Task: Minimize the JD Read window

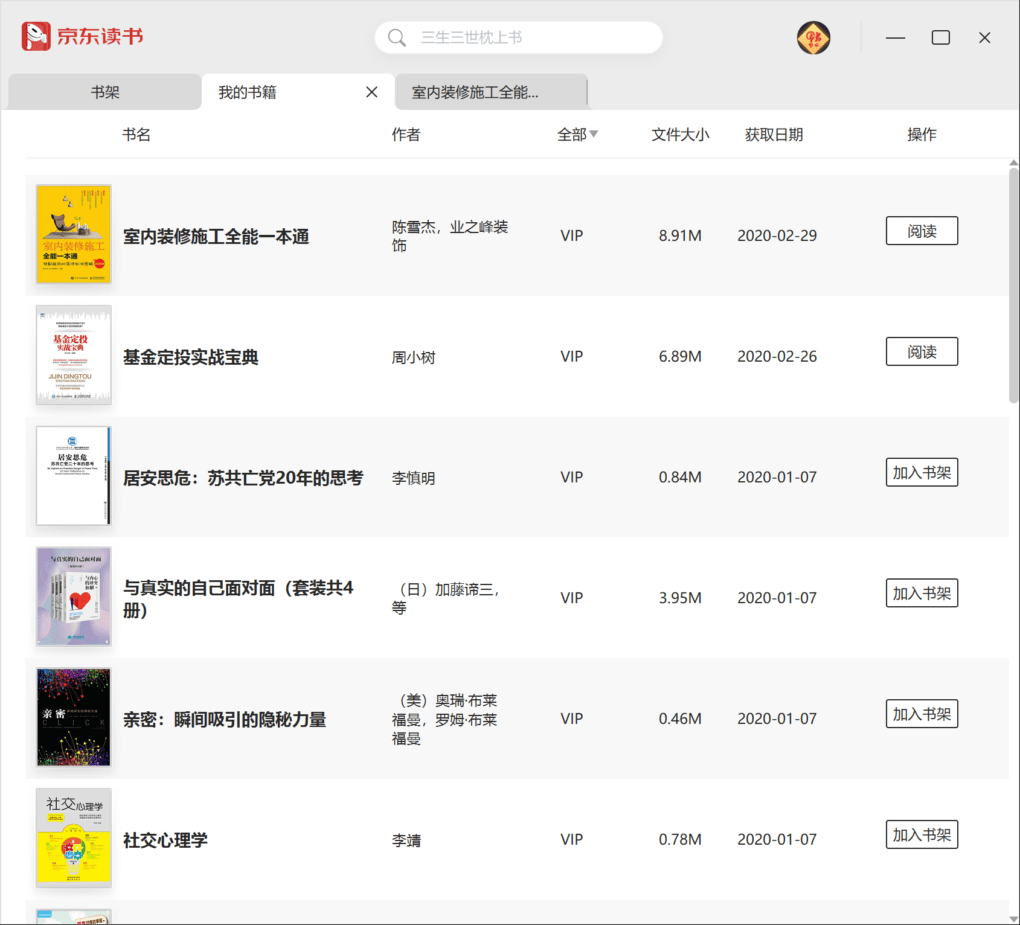Action: click(895, 38)
